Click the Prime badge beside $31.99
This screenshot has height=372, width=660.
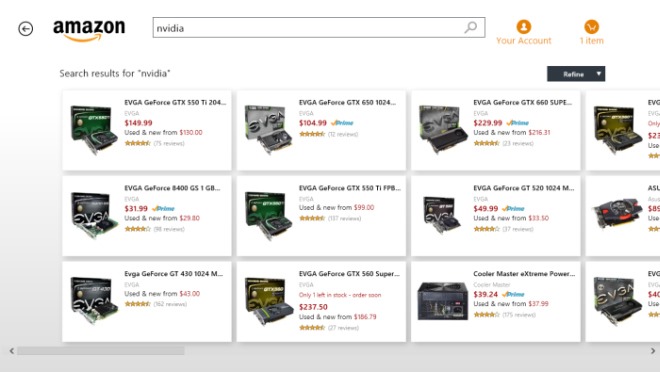[x=163, y=209]
